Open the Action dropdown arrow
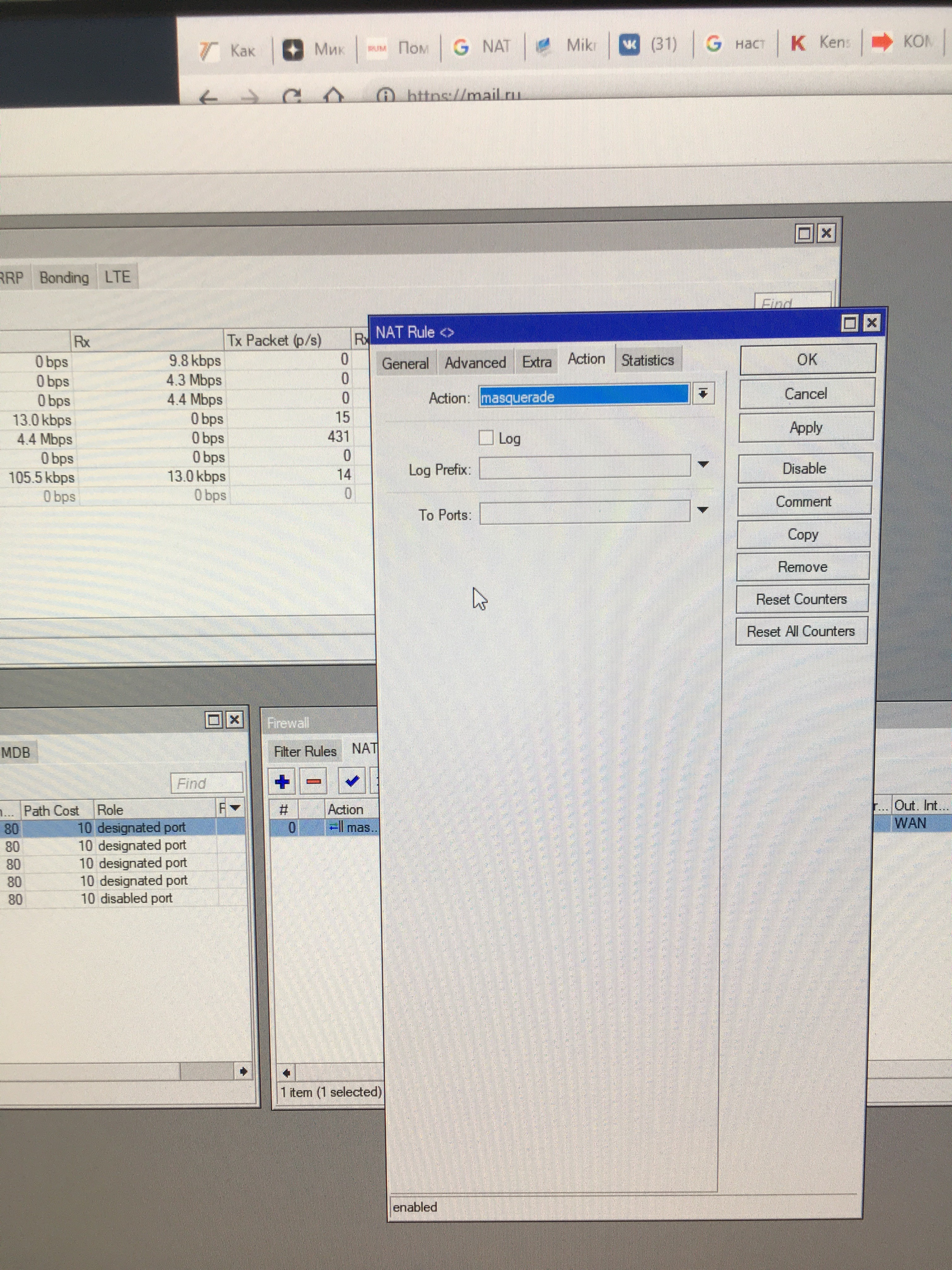 (703, 394)
